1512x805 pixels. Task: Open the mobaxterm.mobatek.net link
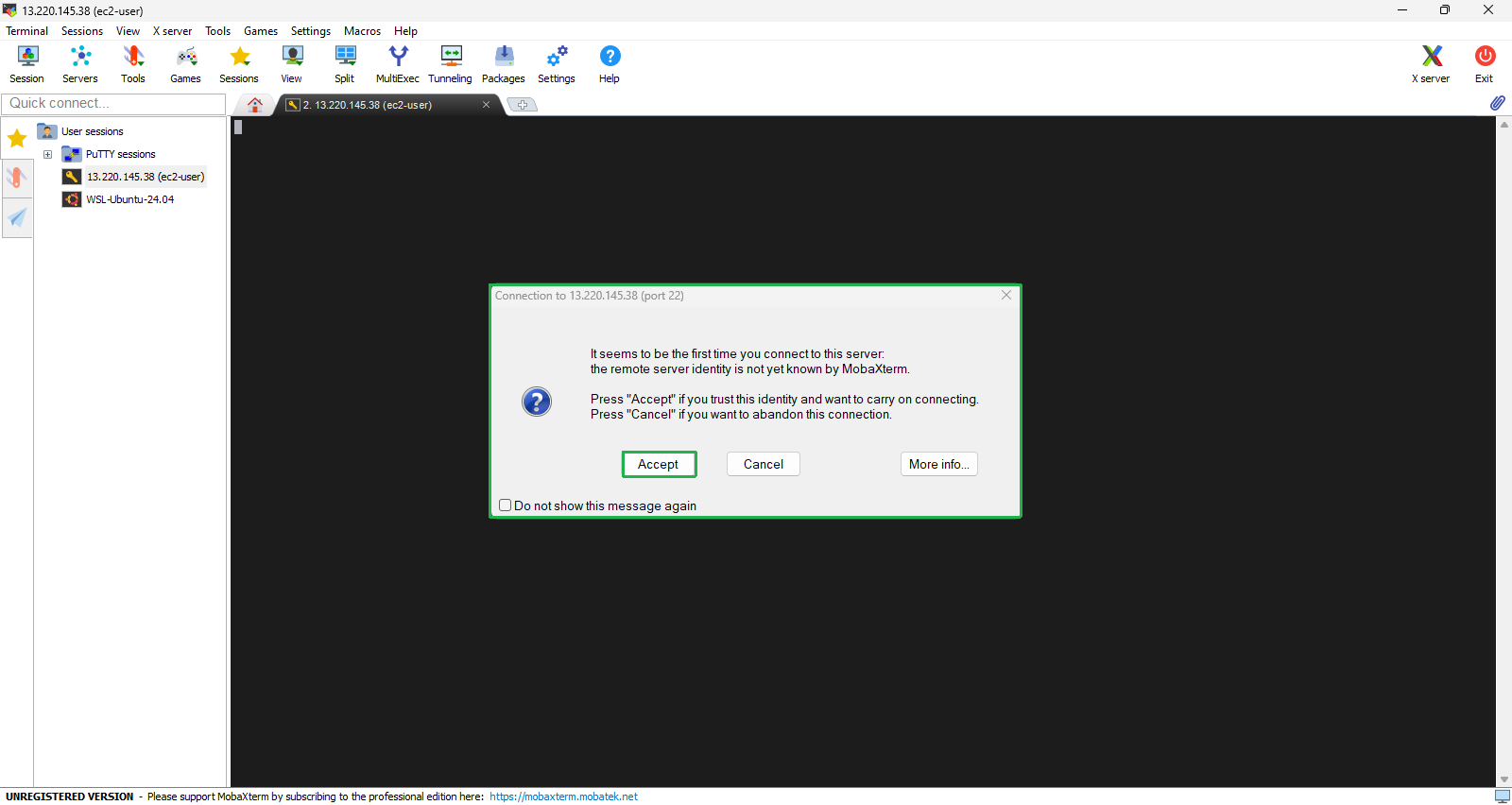(x=563, y=796)
